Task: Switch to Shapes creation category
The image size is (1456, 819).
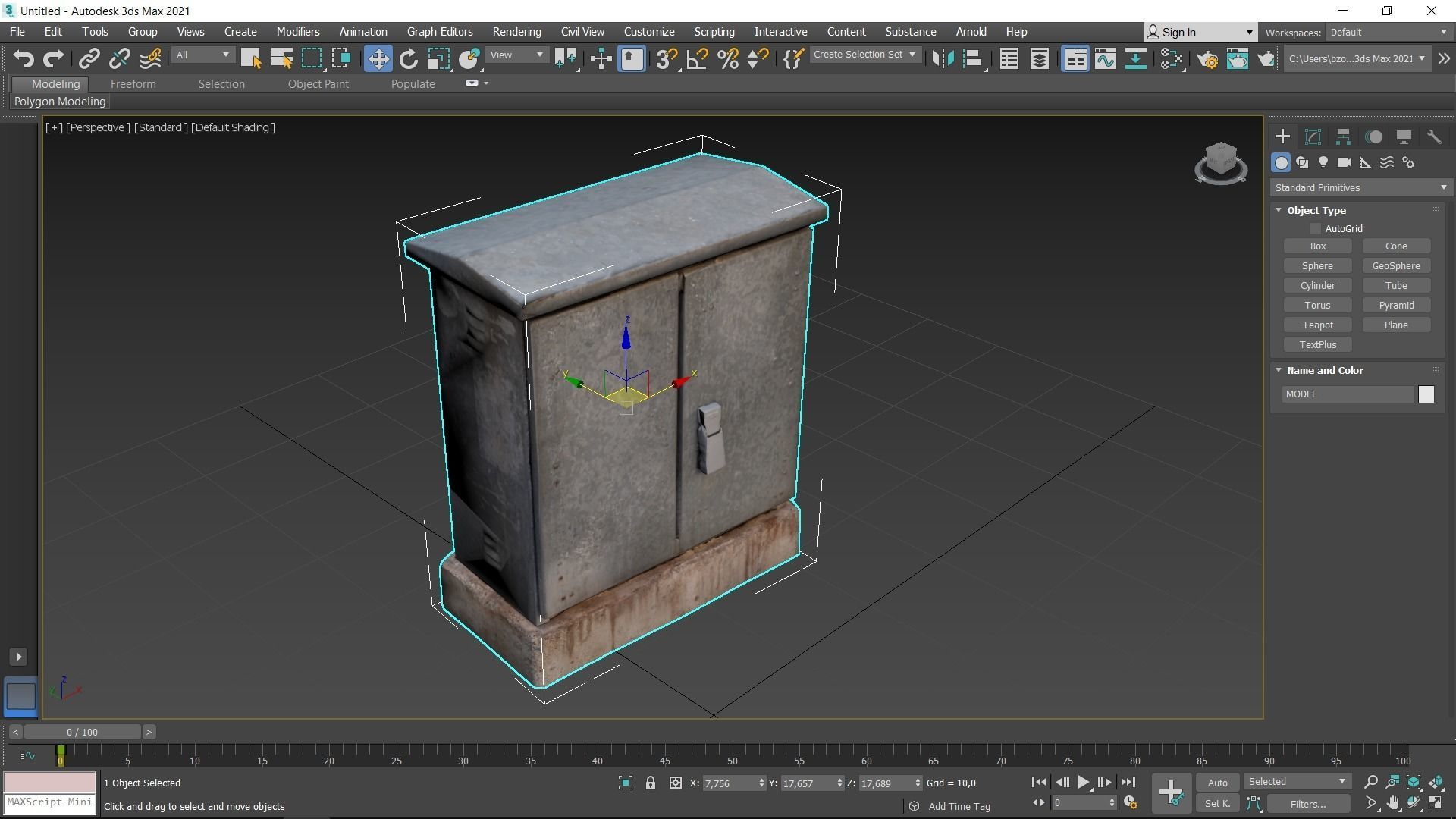Action: click(x=1302, y=162)
